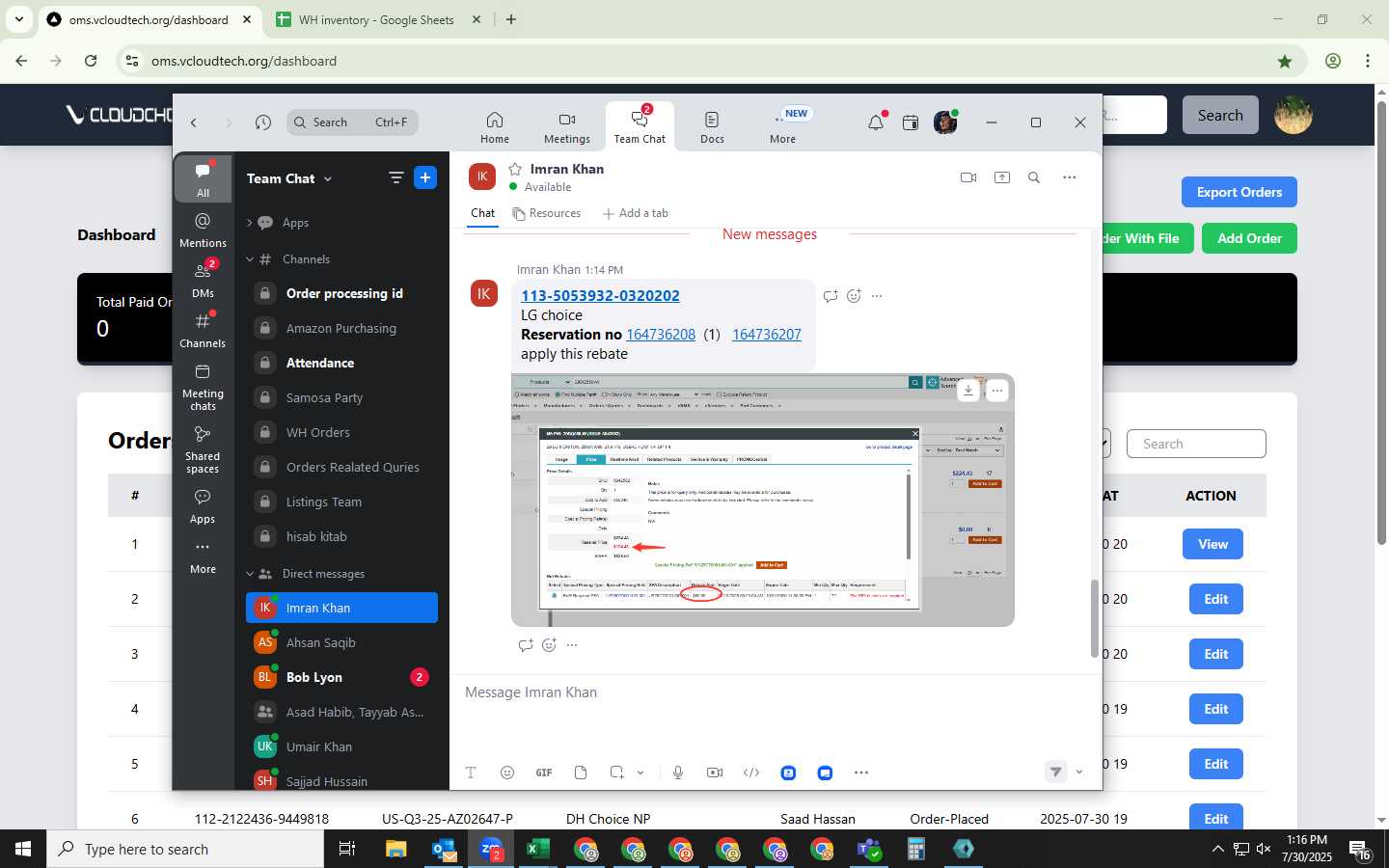
Task: Insert GIF in message
Action: click(544, 773)
